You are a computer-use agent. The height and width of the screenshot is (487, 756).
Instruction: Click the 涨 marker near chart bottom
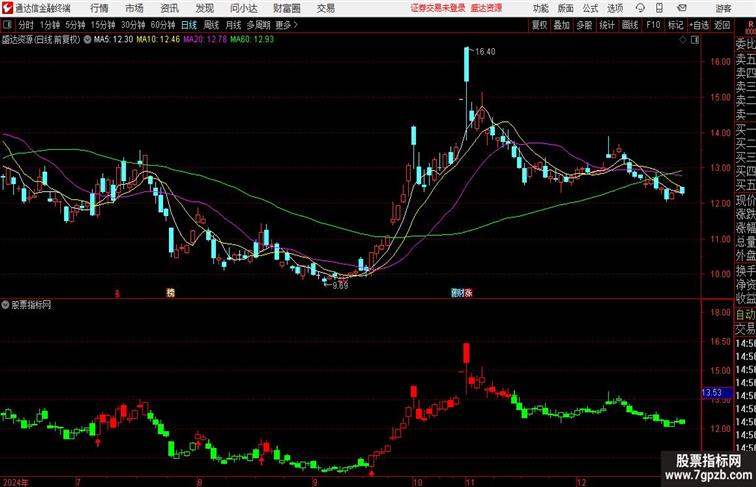[x=469, y=292]
